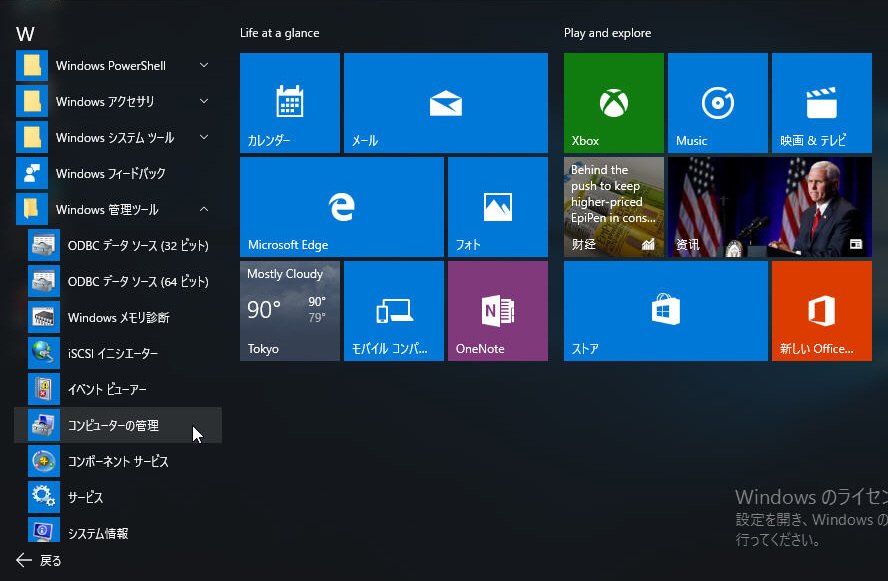888x581 pixels.
Task: Go back using the 戻る button
Action: [39, 561]
